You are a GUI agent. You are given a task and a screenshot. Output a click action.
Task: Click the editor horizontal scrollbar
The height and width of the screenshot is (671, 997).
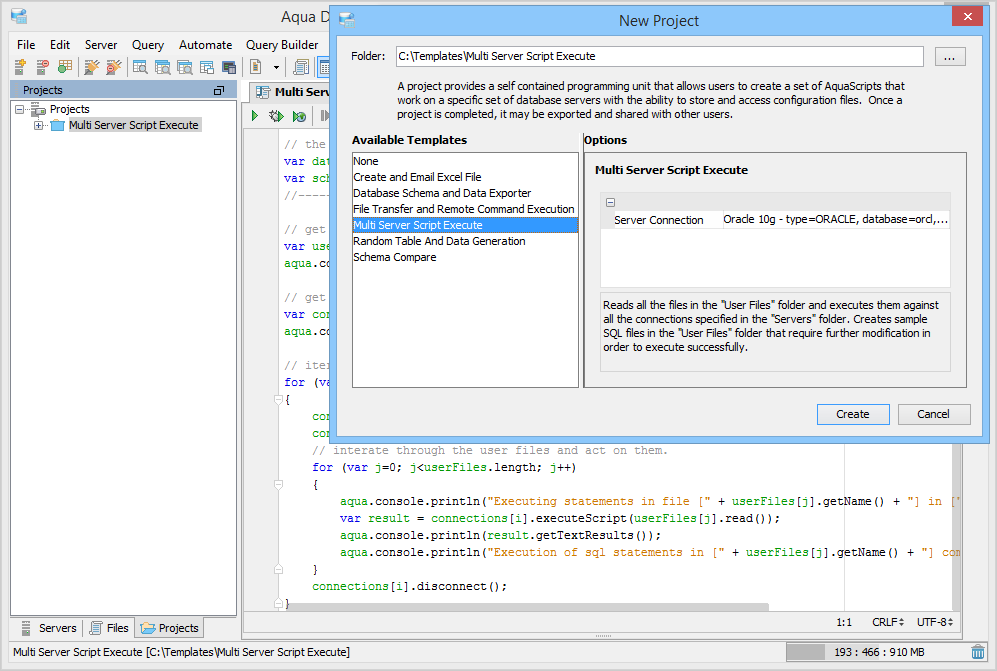point(528,607)
